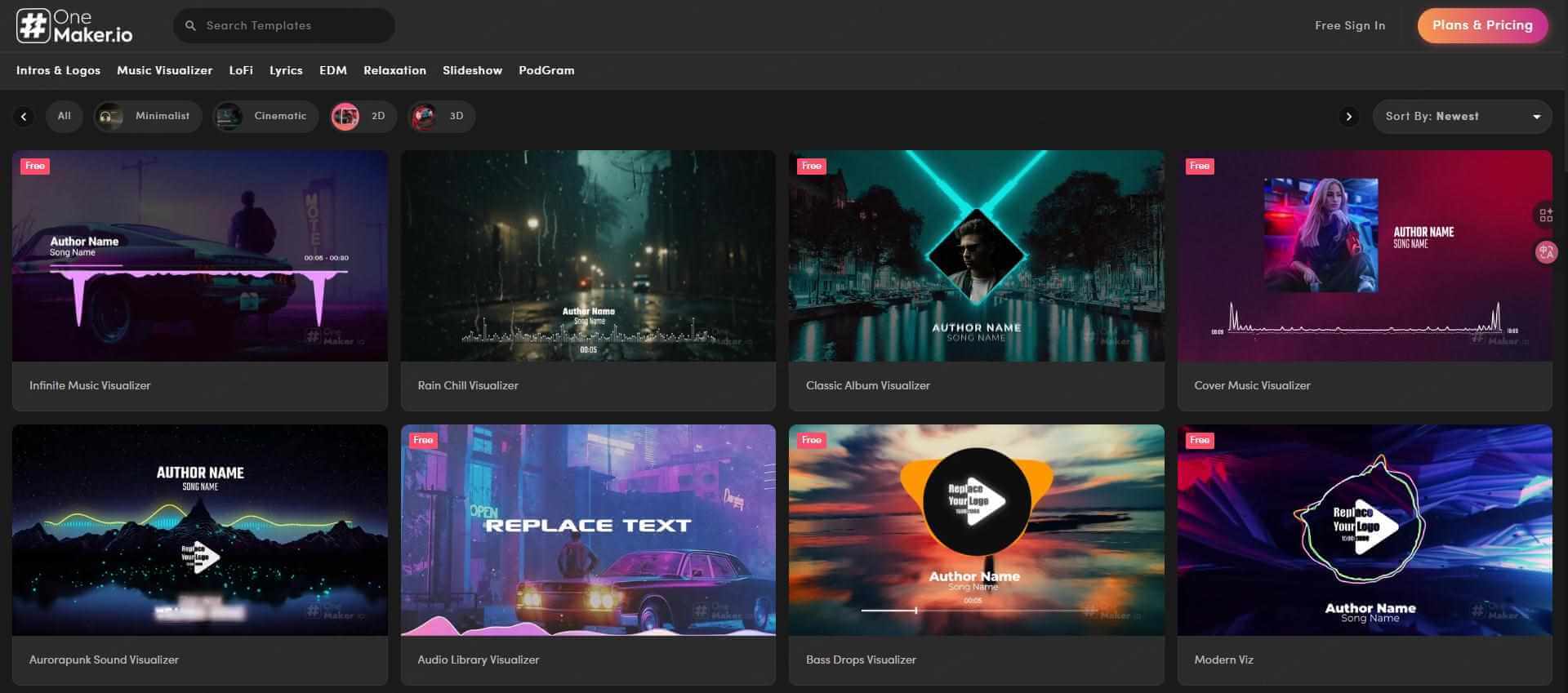This screenshot has width=1568, height=693.
Task: Click the Free badge on Audio Library Visualizer
Action: [423, 440]
